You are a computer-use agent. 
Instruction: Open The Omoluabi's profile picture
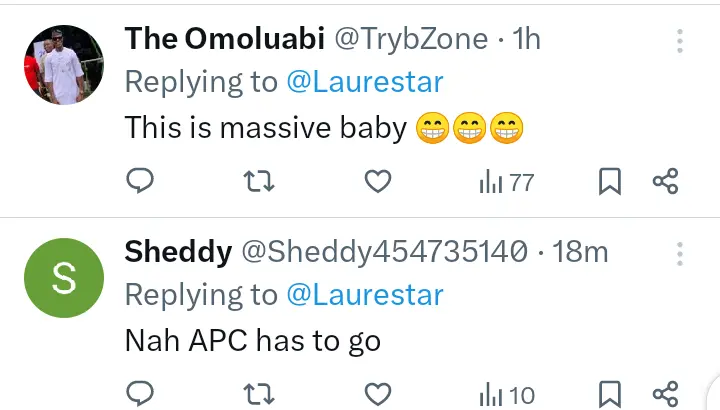(x=63, y=63)
